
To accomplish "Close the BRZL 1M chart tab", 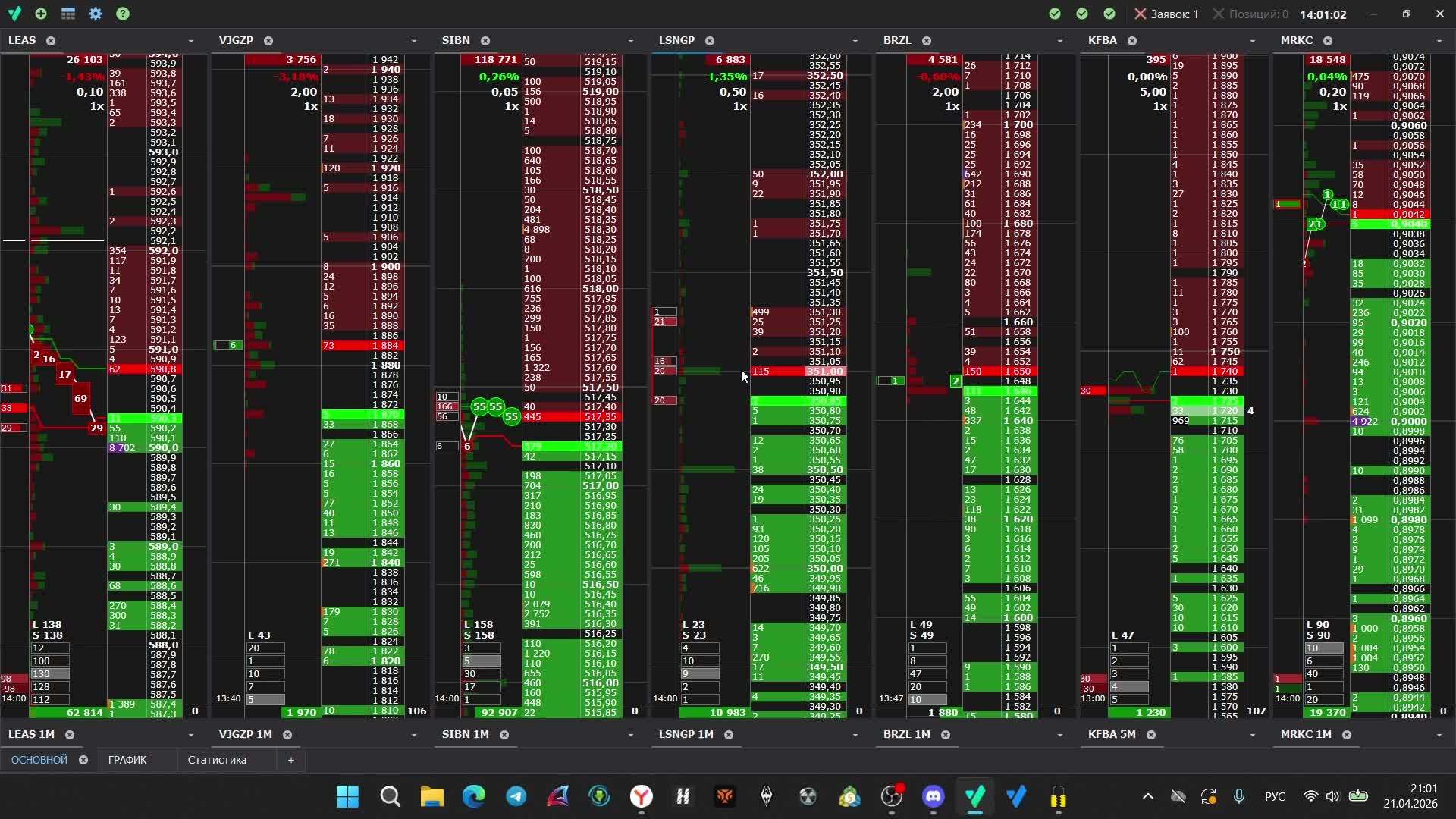I will (x=946, y=735).
